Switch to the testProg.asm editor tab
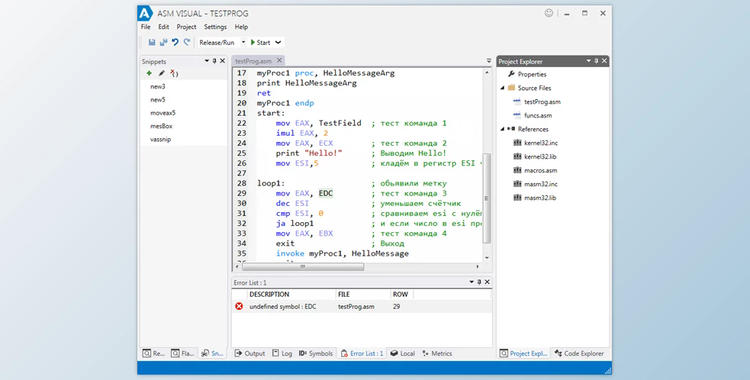The width and height of the screenshot is (750, 380). (254, 61)
